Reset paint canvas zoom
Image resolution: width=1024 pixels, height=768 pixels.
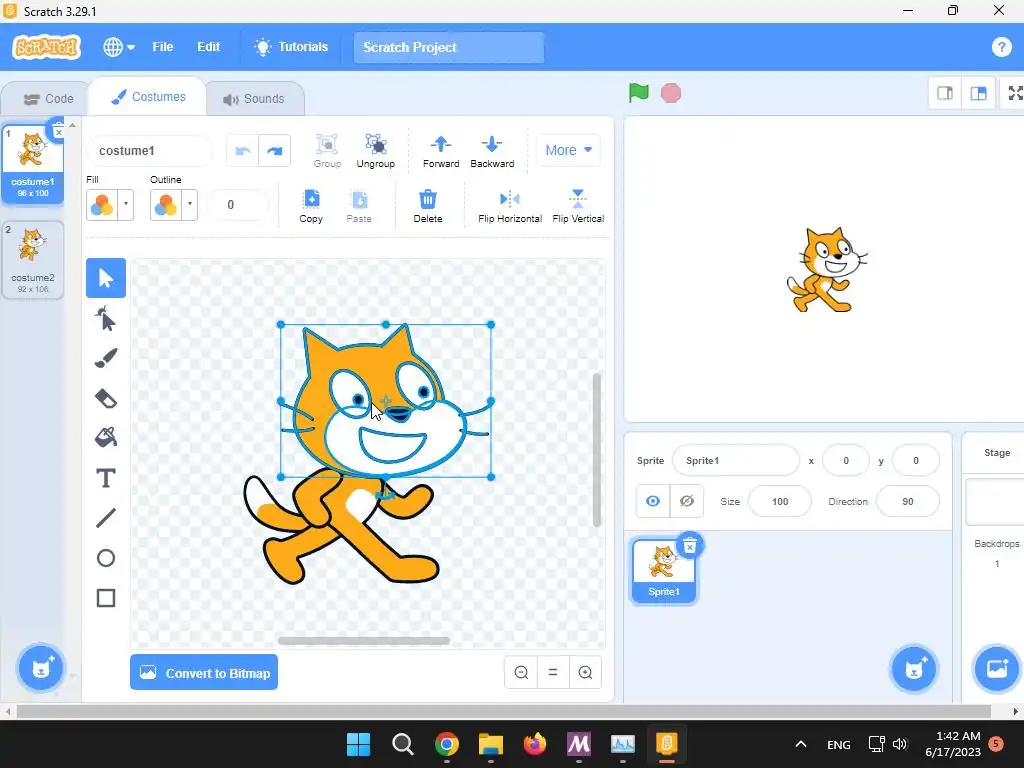[553, 673]
